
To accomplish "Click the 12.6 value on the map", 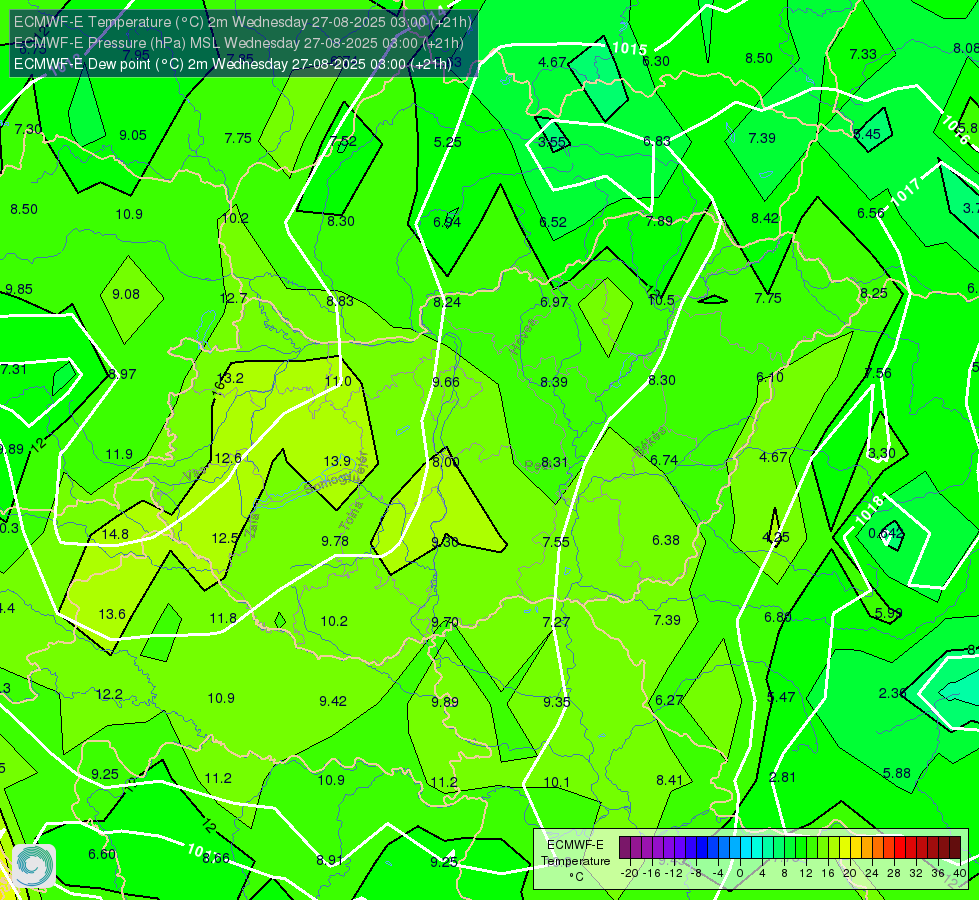I will pos(228,458).
